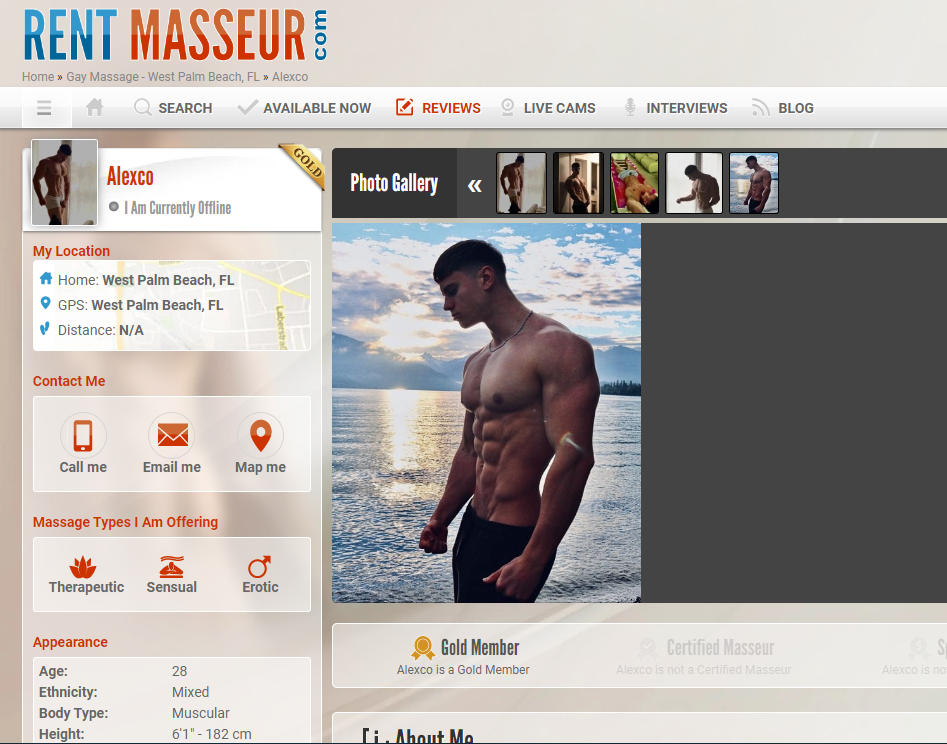The height and width of the screenshot is (744, 947).
Task: Click the Search magnifier icon
Action: [x=143, y=107]
